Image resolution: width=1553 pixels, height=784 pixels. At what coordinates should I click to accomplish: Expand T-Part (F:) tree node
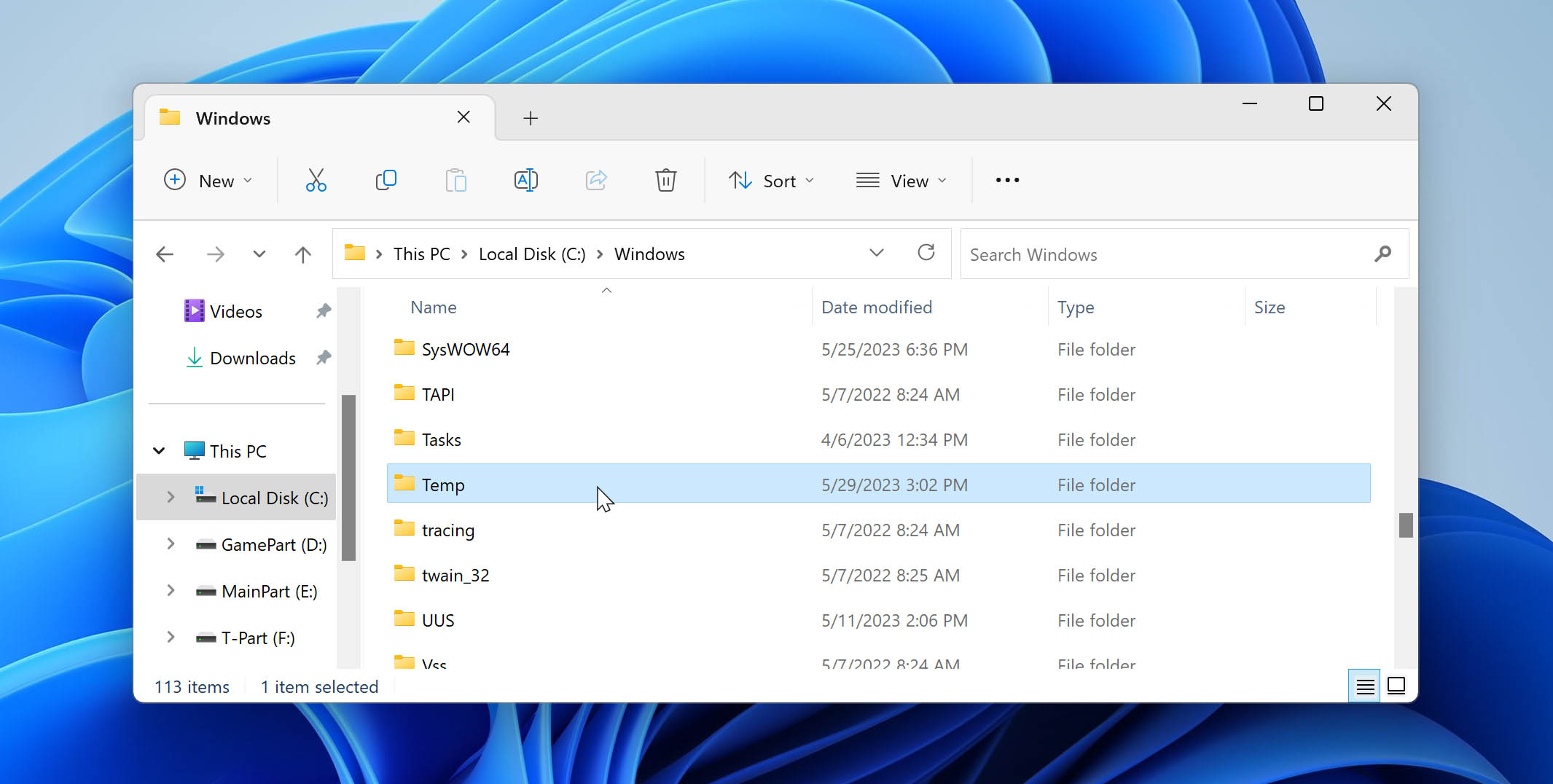coord(171,637)
